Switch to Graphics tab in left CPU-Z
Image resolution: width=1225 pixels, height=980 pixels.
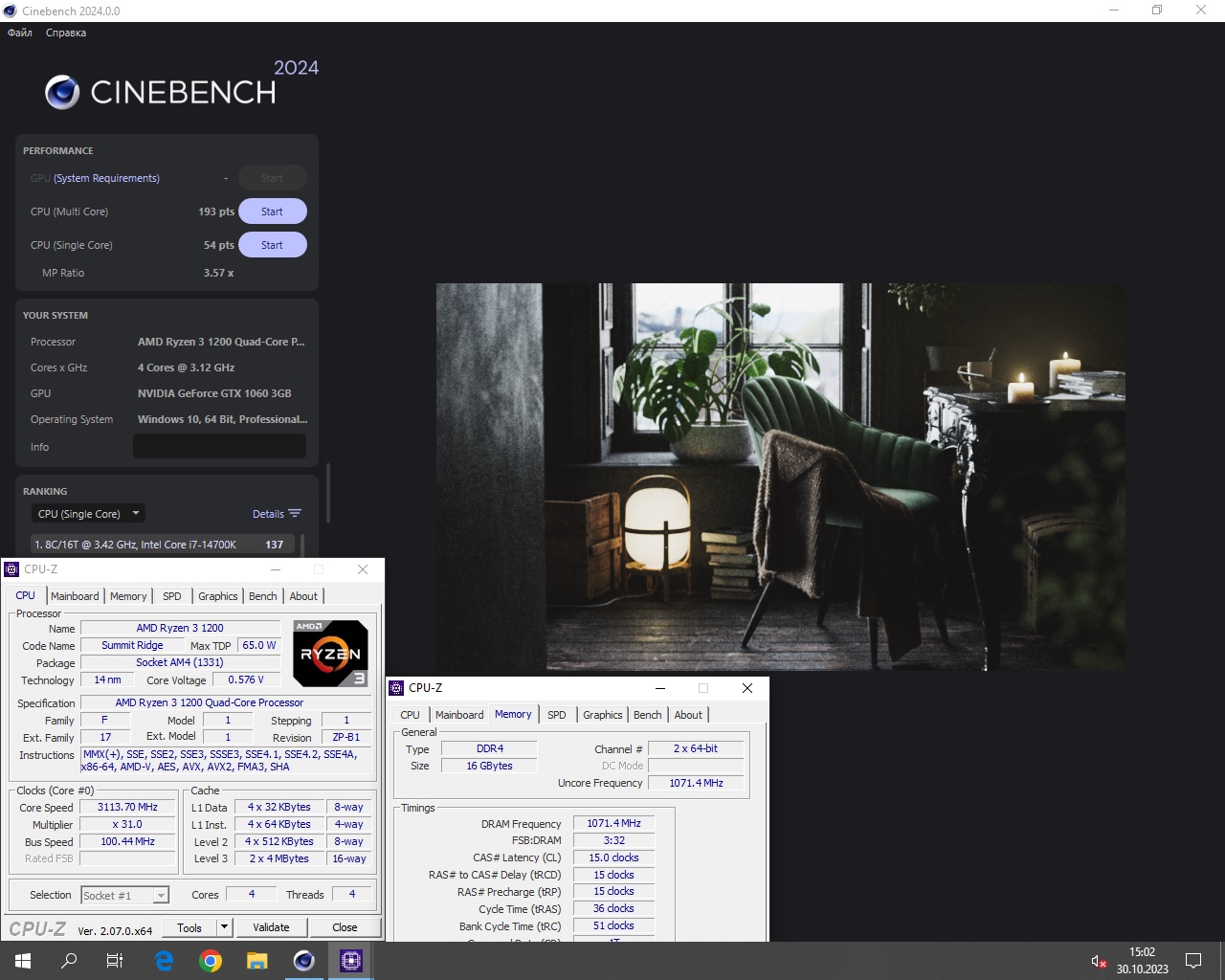tap(218, 596)
